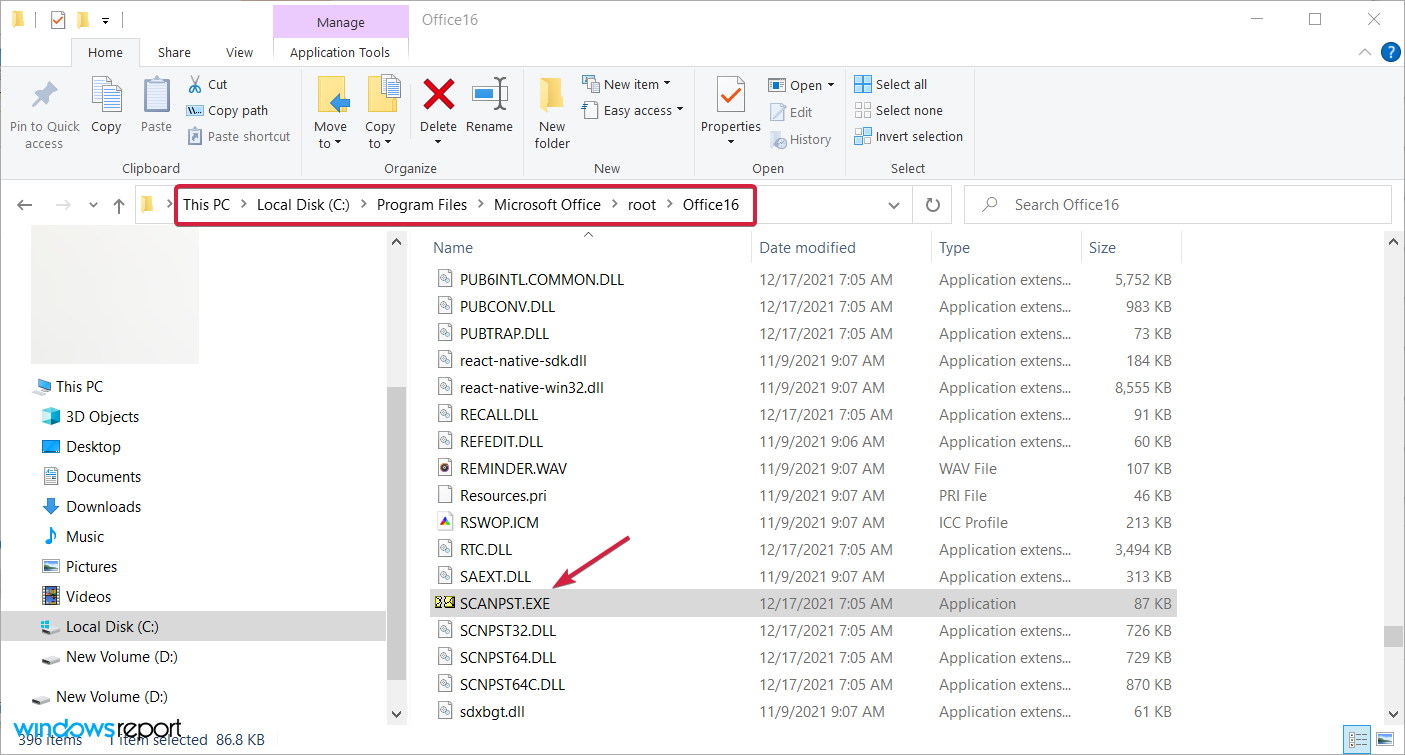The image size is (1405, 755).
Task: Switch to the Share tab
Action: coord(174,53)
